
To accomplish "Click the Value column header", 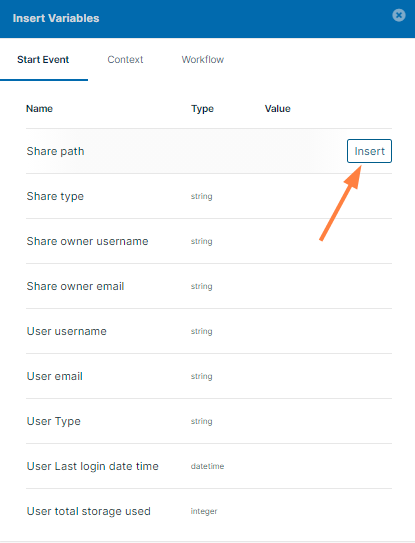I will [277, 109].
